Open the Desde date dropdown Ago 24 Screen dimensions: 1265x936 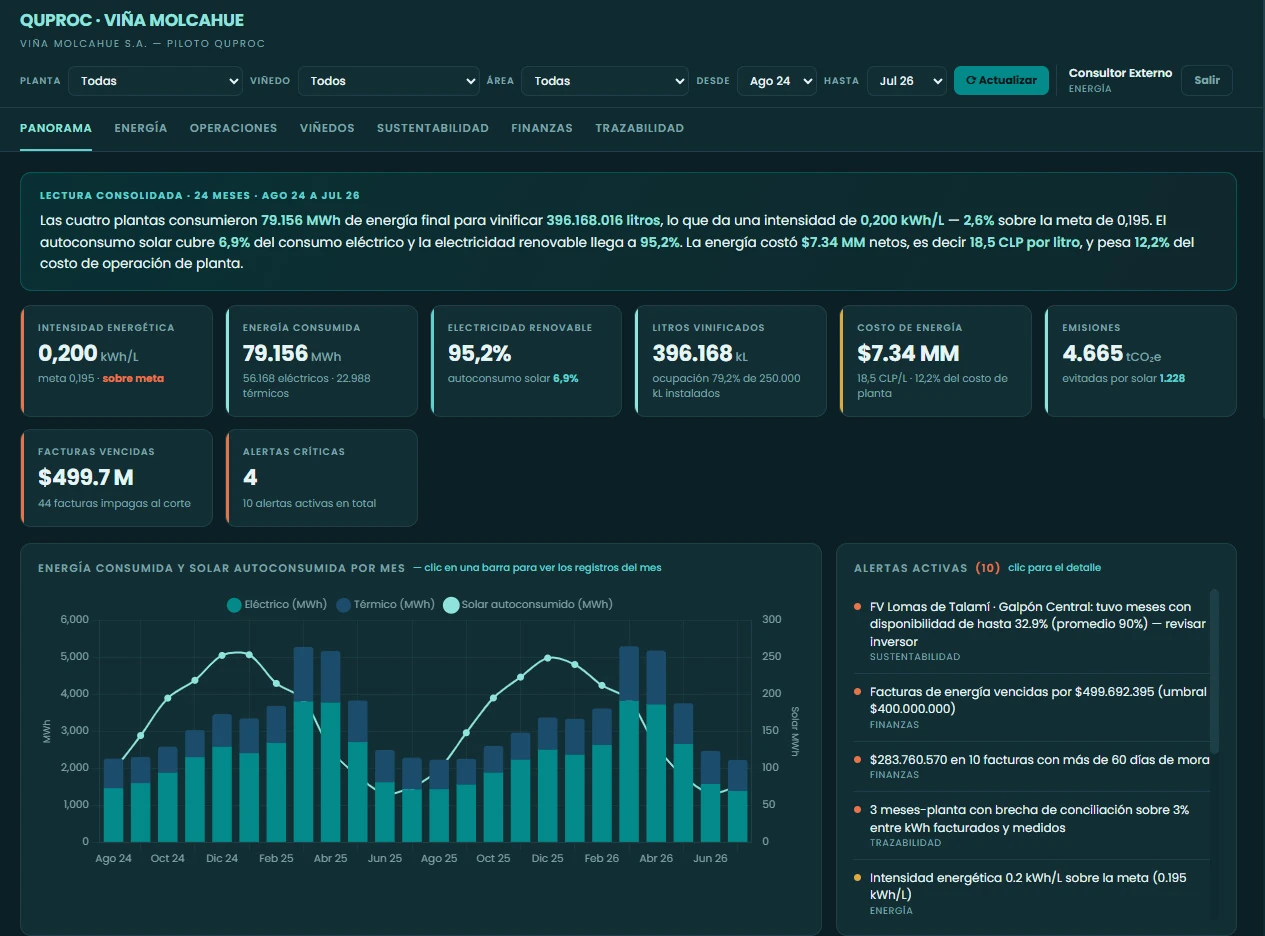777,81
